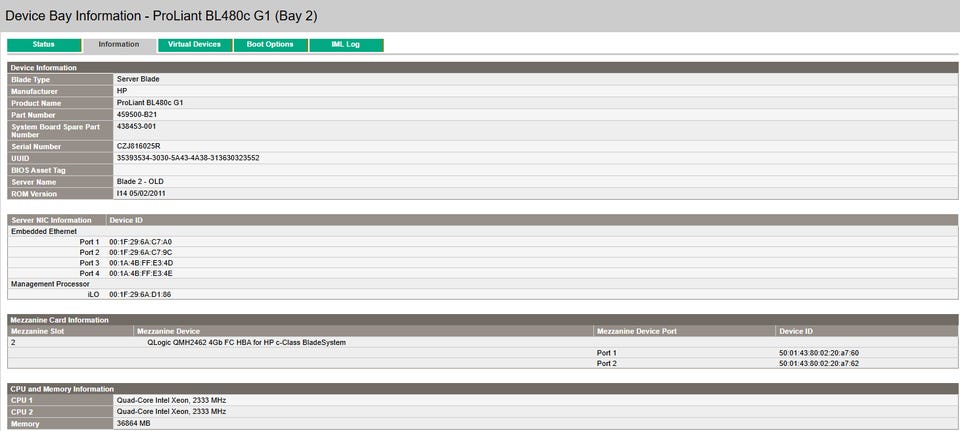The width and height of the screenshot is (960, 431).
Task: Click the Device Bay Information page title
Action: pyautogui.click(x=161, y=16)
